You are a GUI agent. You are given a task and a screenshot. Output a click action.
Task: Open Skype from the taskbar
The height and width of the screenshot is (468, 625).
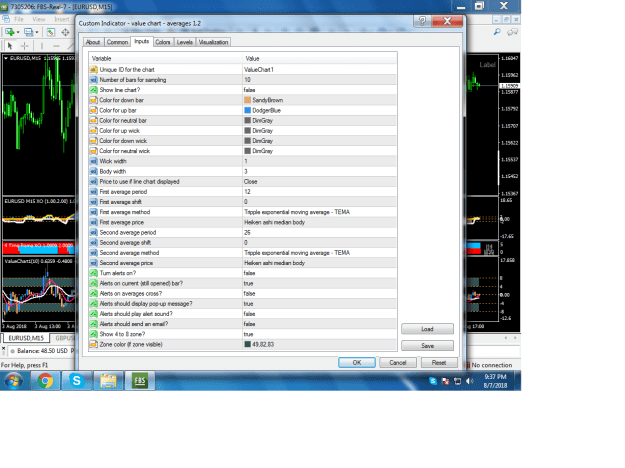[x=77, y=381]
